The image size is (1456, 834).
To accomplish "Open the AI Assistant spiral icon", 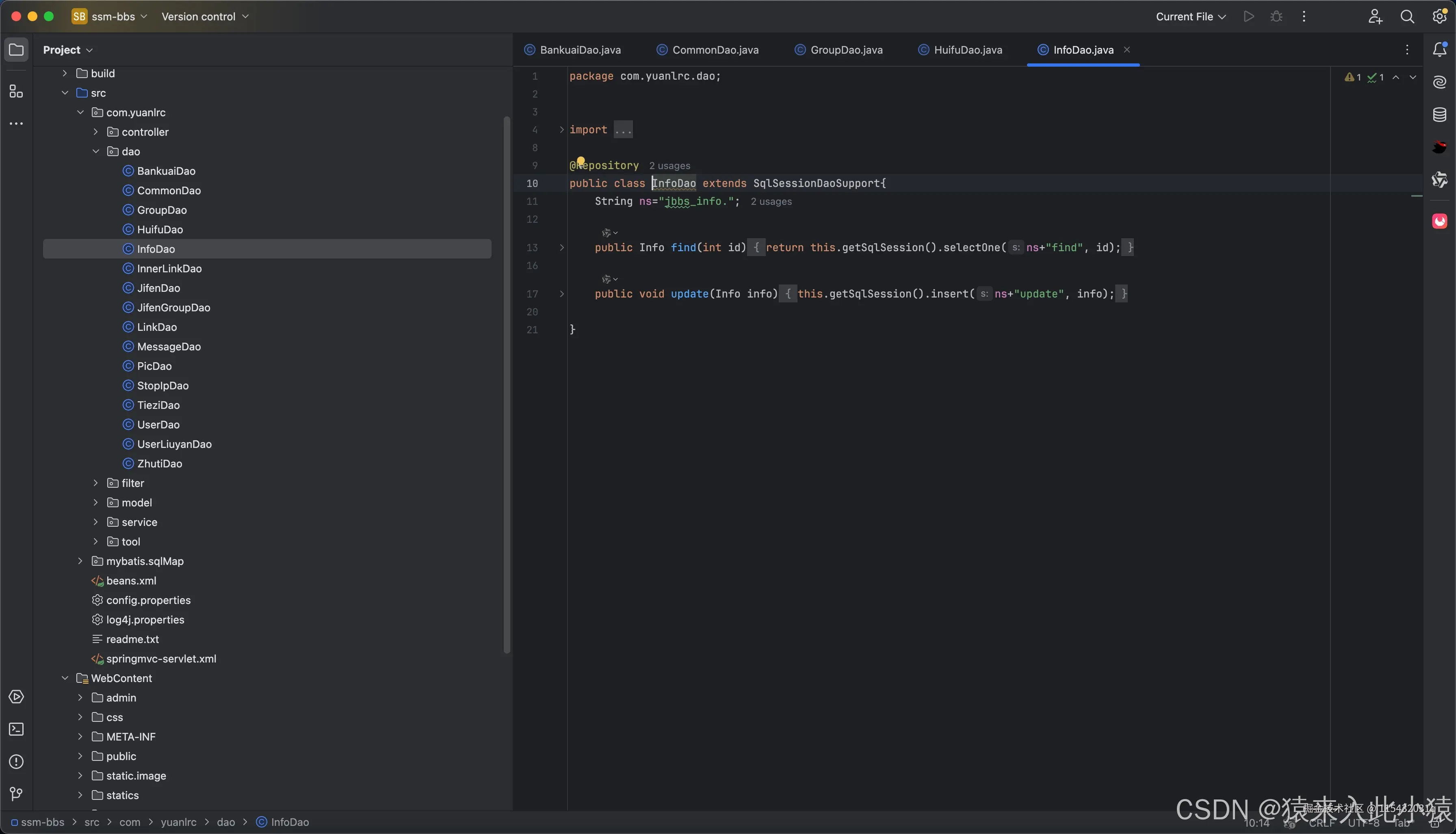I will tap(1439, 82).
